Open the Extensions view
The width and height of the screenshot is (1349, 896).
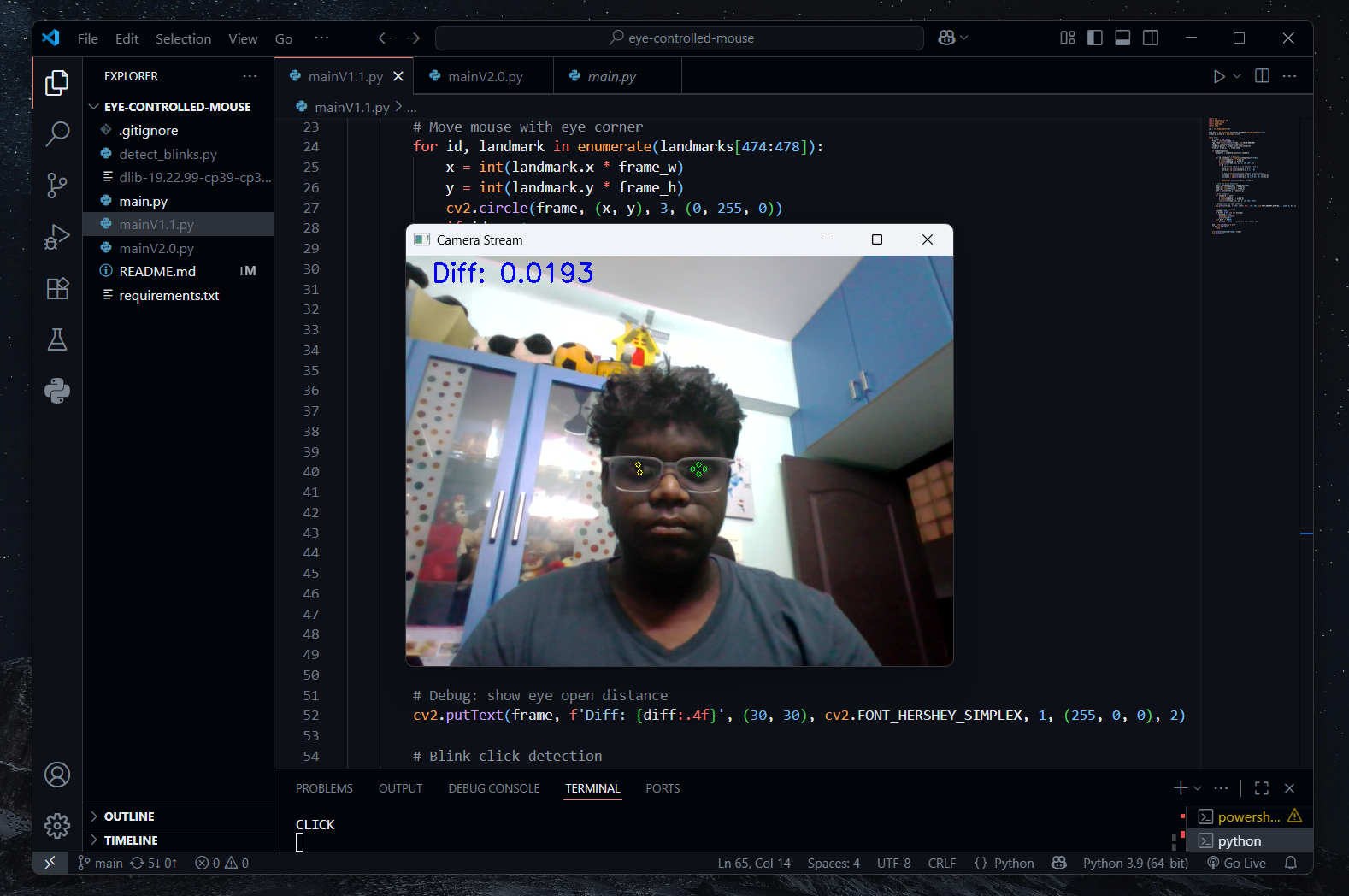57,289
